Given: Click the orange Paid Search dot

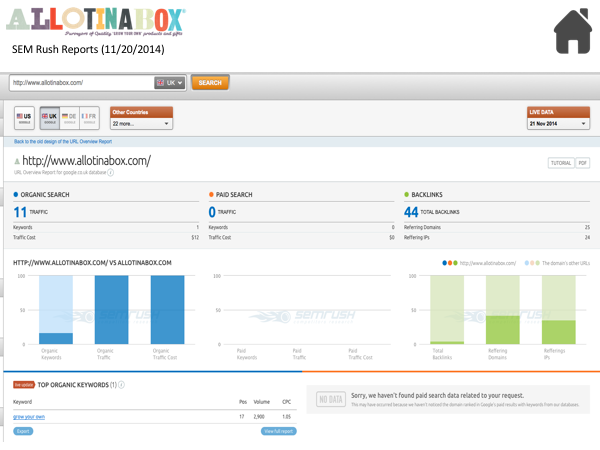Looking at the screenshot, I should point(211,194).
